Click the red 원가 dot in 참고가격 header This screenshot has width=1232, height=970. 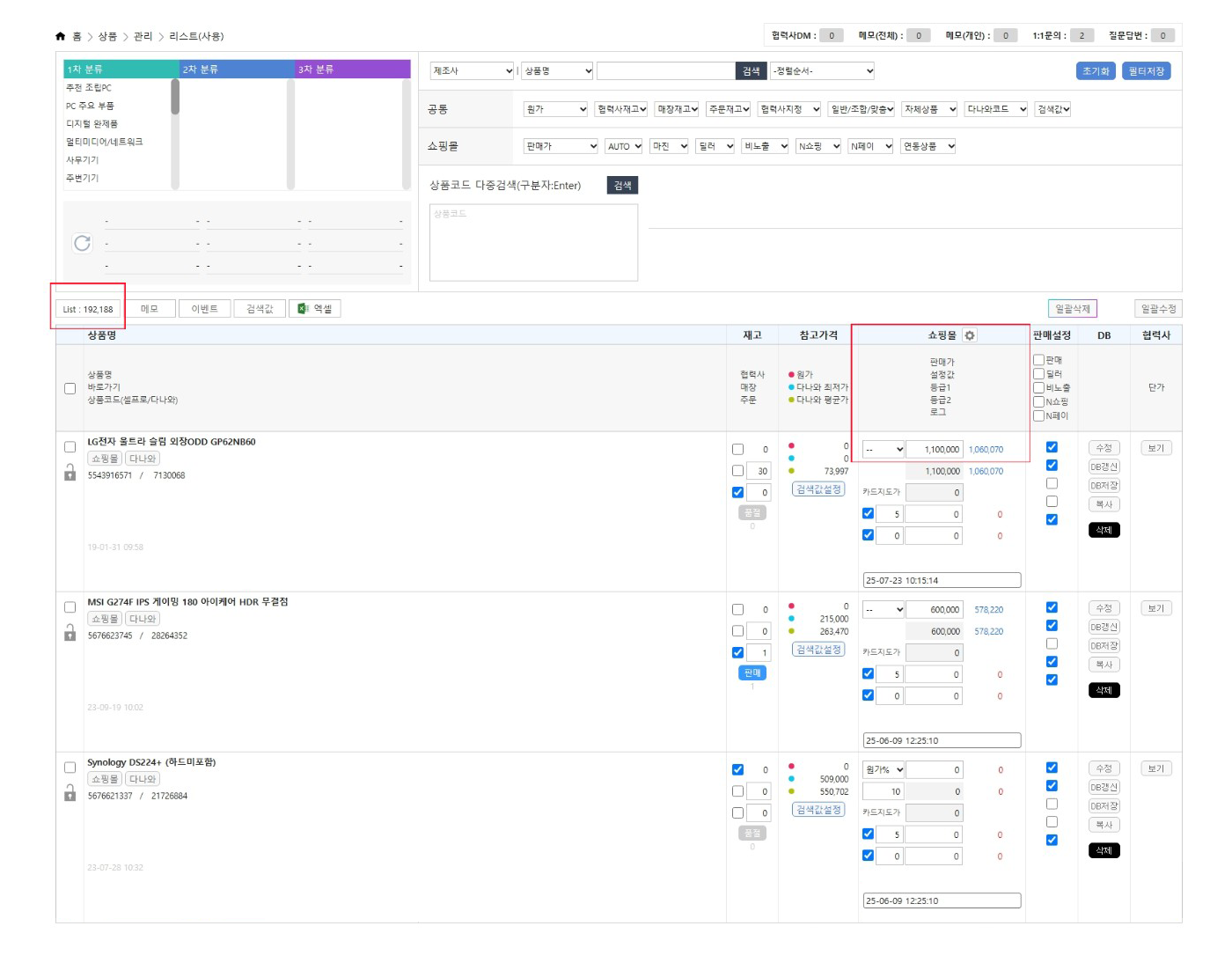pos(791,375)
